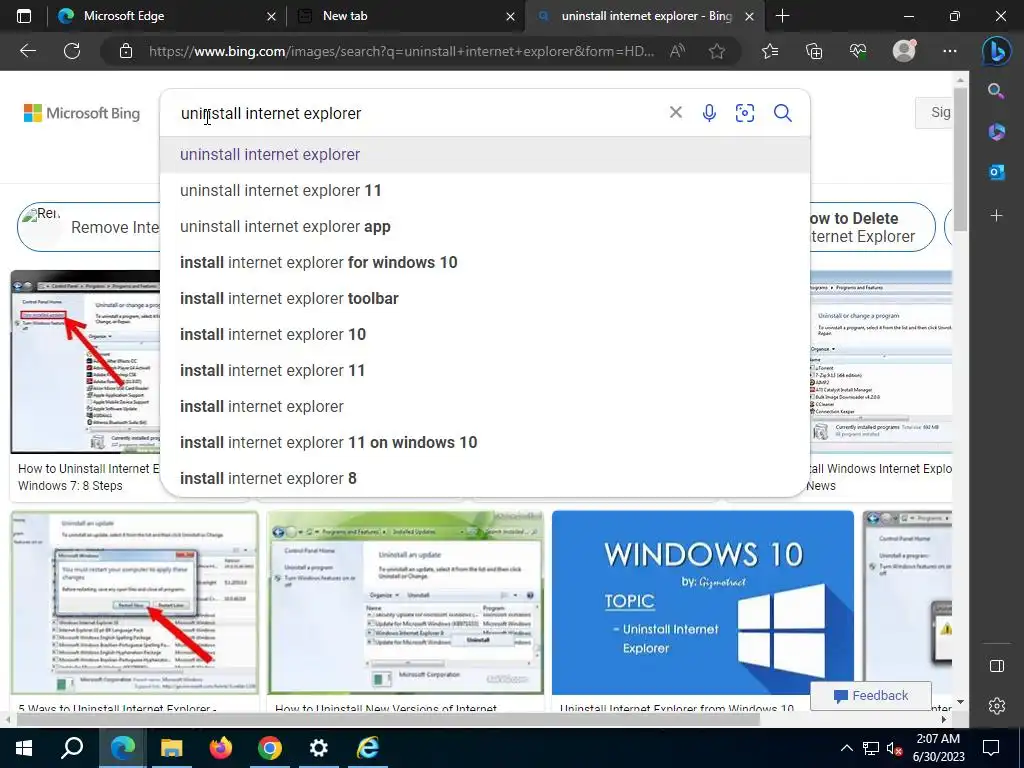This screenshot has height=768, width=1024.
Task: Click the sidebar Search magnifier icon
Action: (996, 91)
